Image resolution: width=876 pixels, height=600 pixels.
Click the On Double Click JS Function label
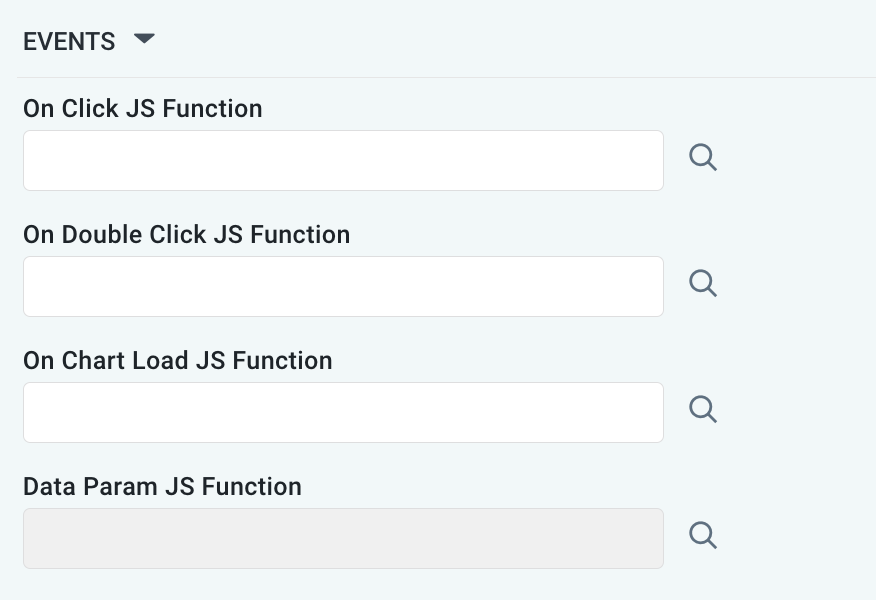pyautogui.click(x=186, y=235)
